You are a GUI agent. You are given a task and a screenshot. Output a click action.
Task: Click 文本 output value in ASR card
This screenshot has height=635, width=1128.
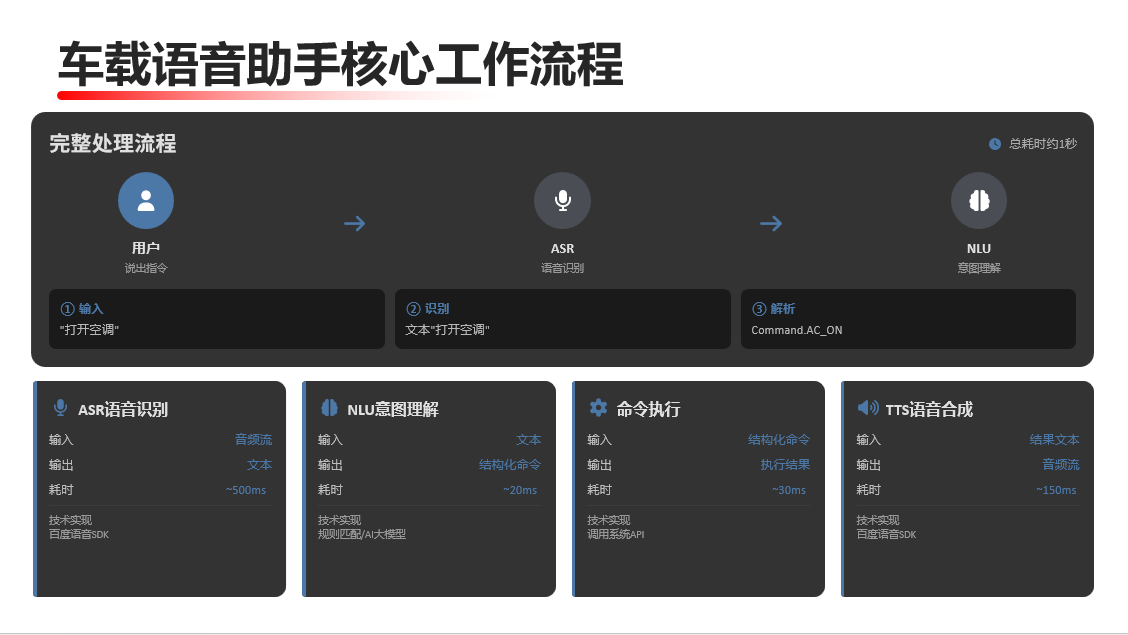click(x=260, y=465)
